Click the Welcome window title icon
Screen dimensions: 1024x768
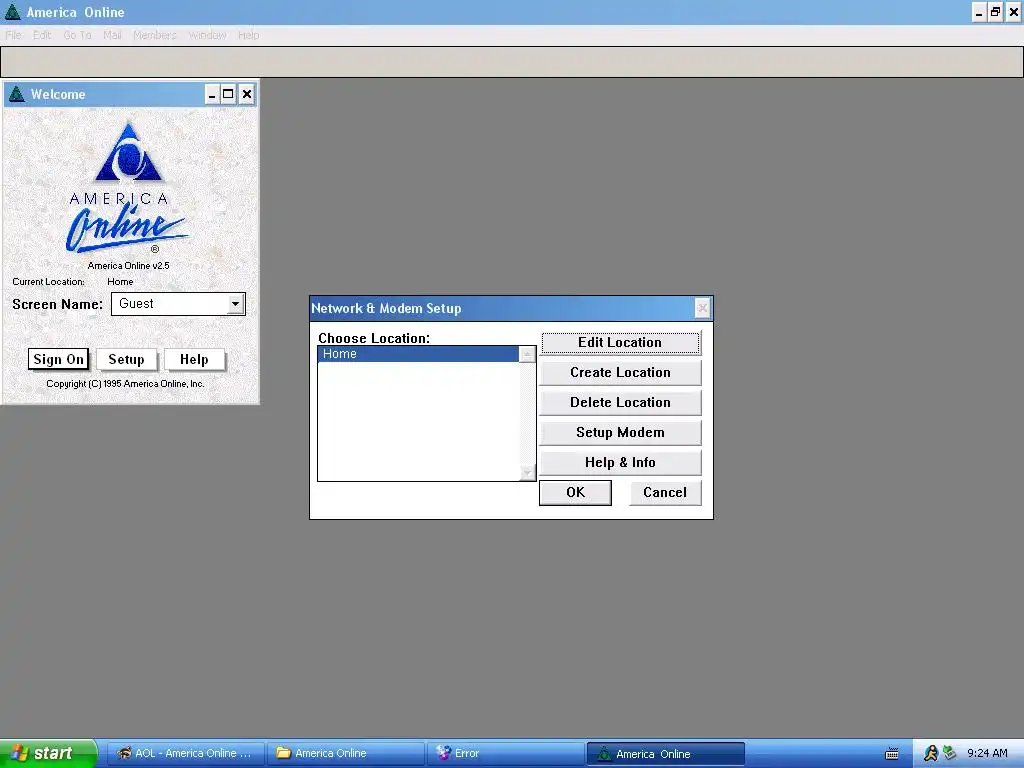coord(17,94)
